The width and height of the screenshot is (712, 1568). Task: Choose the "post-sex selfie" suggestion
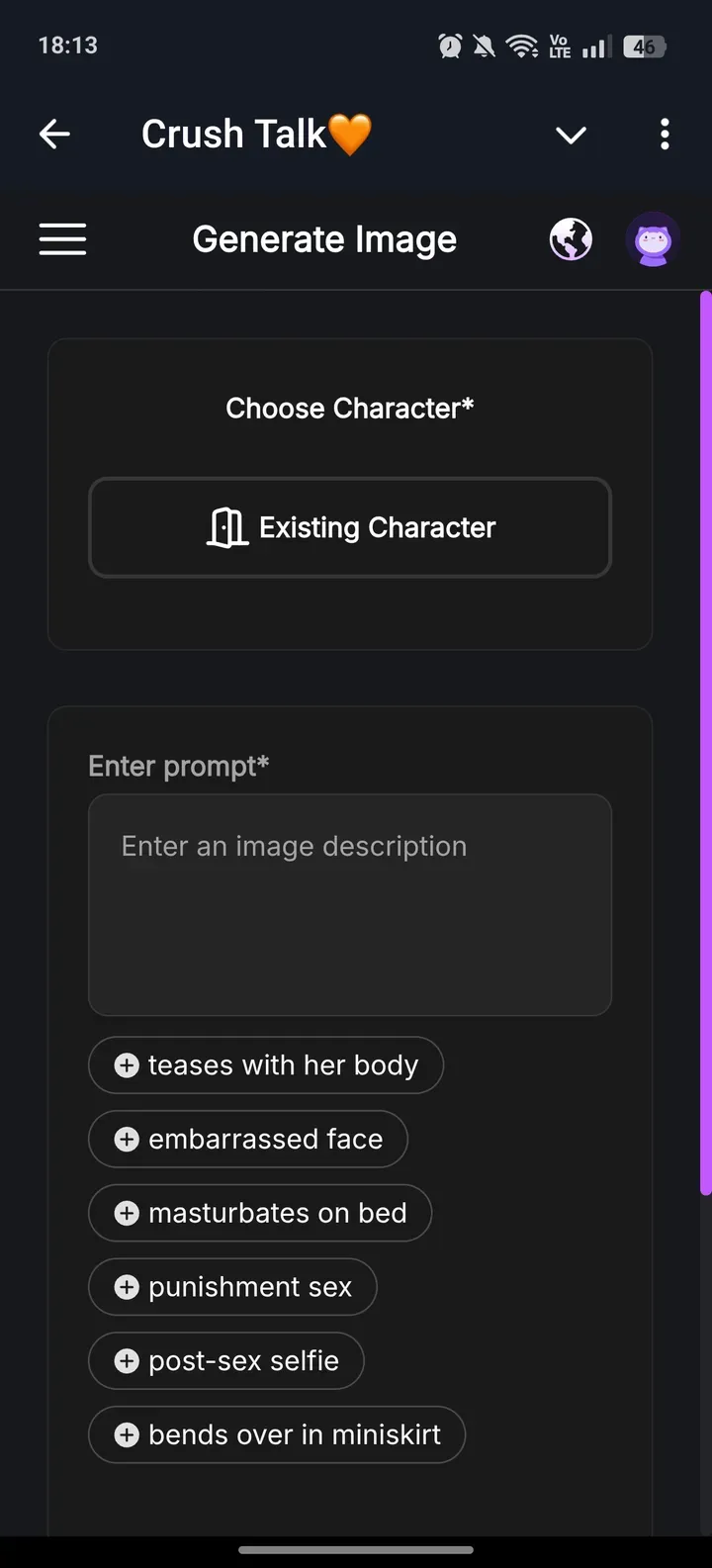click(x=226, y=1361)
